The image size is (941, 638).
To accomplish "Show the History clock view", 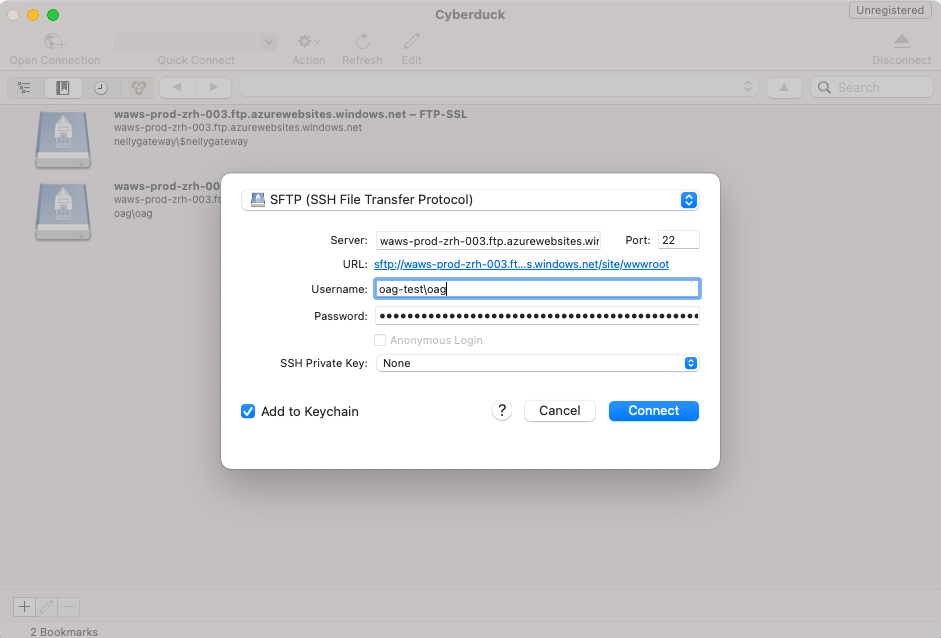I will 101,88.
